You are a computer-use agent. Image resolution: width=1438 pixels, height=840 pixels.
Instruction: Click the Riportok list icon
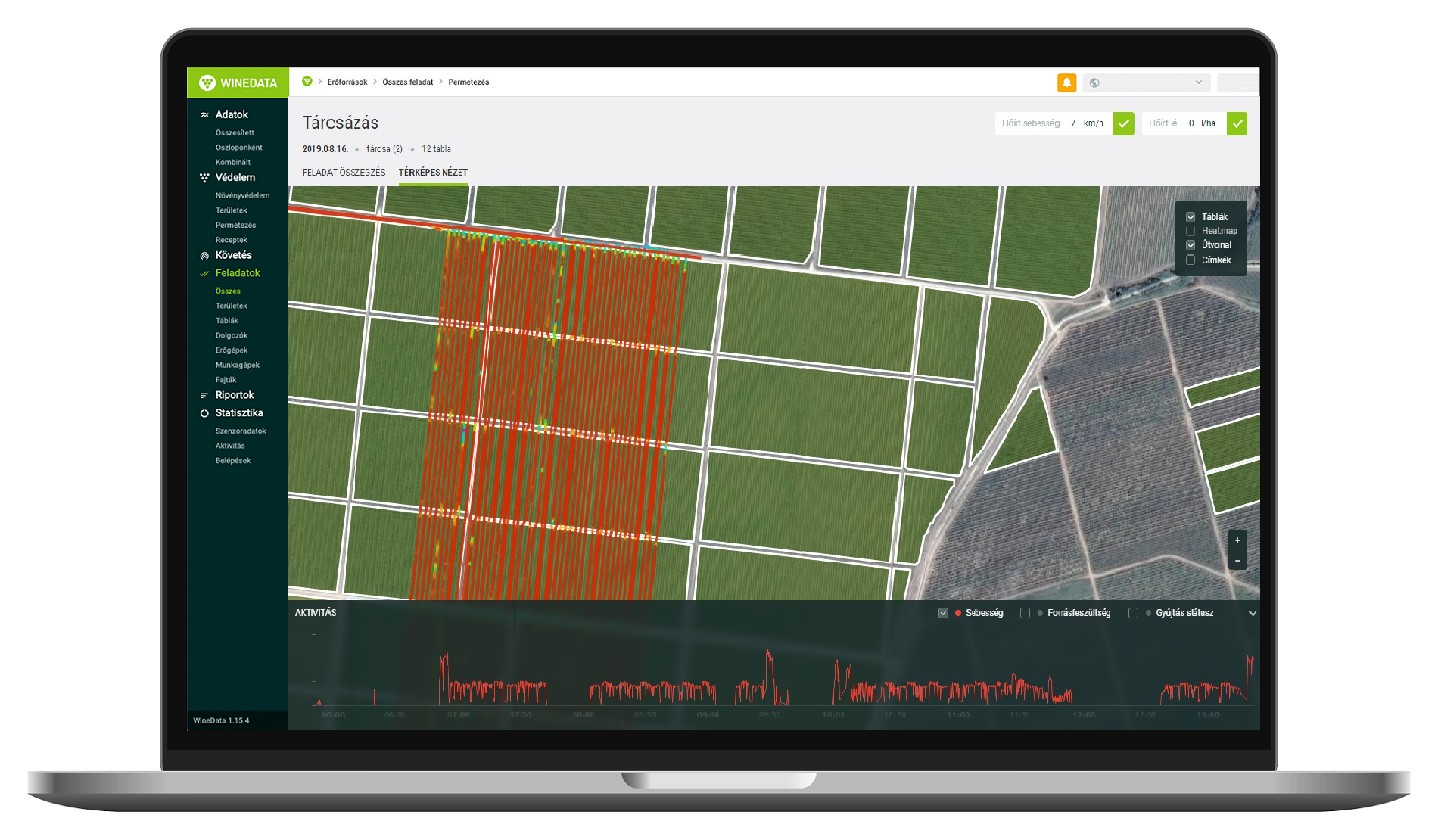pyautogui.click(x=204, y=395)
